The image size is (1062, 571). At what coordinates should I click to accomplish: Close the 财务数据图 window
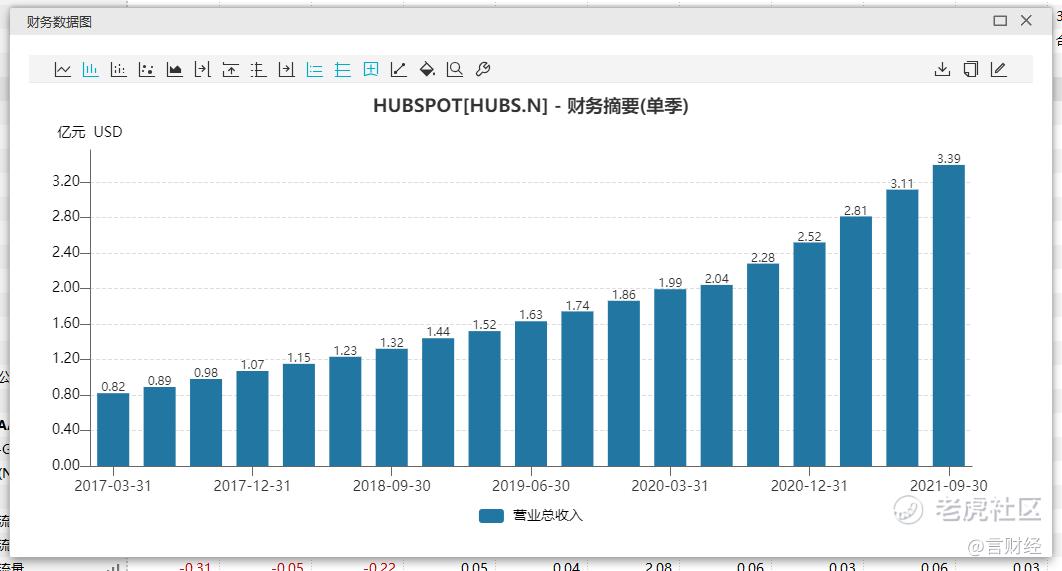point(1026,21)
